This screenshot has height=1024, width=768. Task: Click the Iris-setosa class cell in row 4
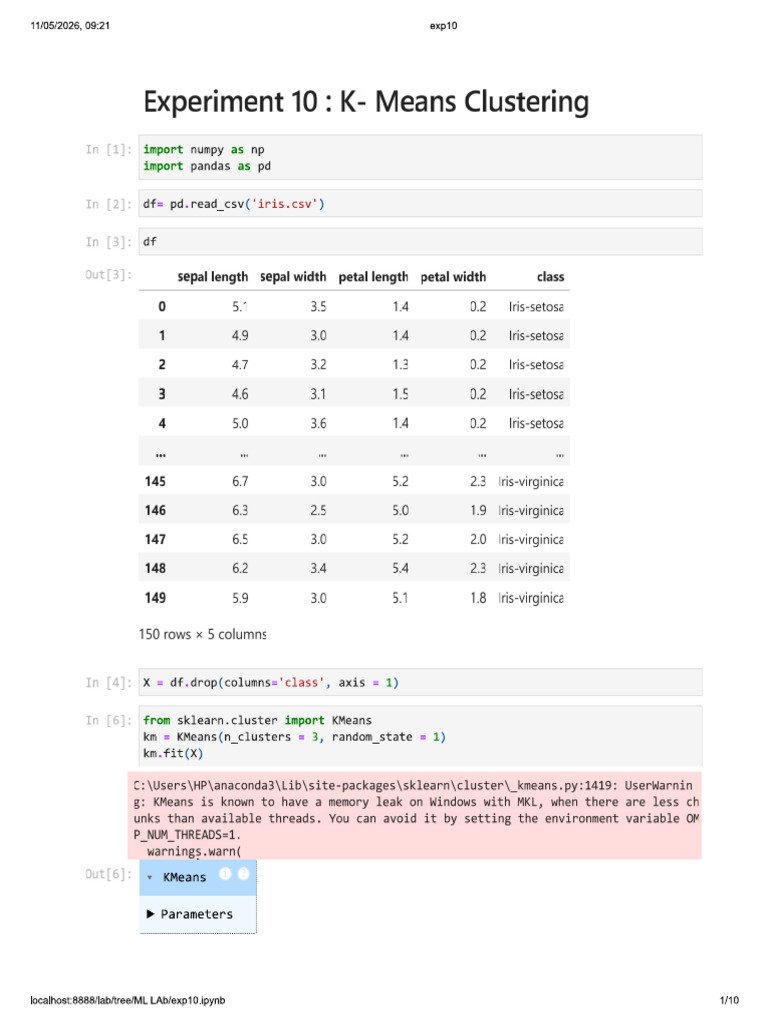click(536, 423)
